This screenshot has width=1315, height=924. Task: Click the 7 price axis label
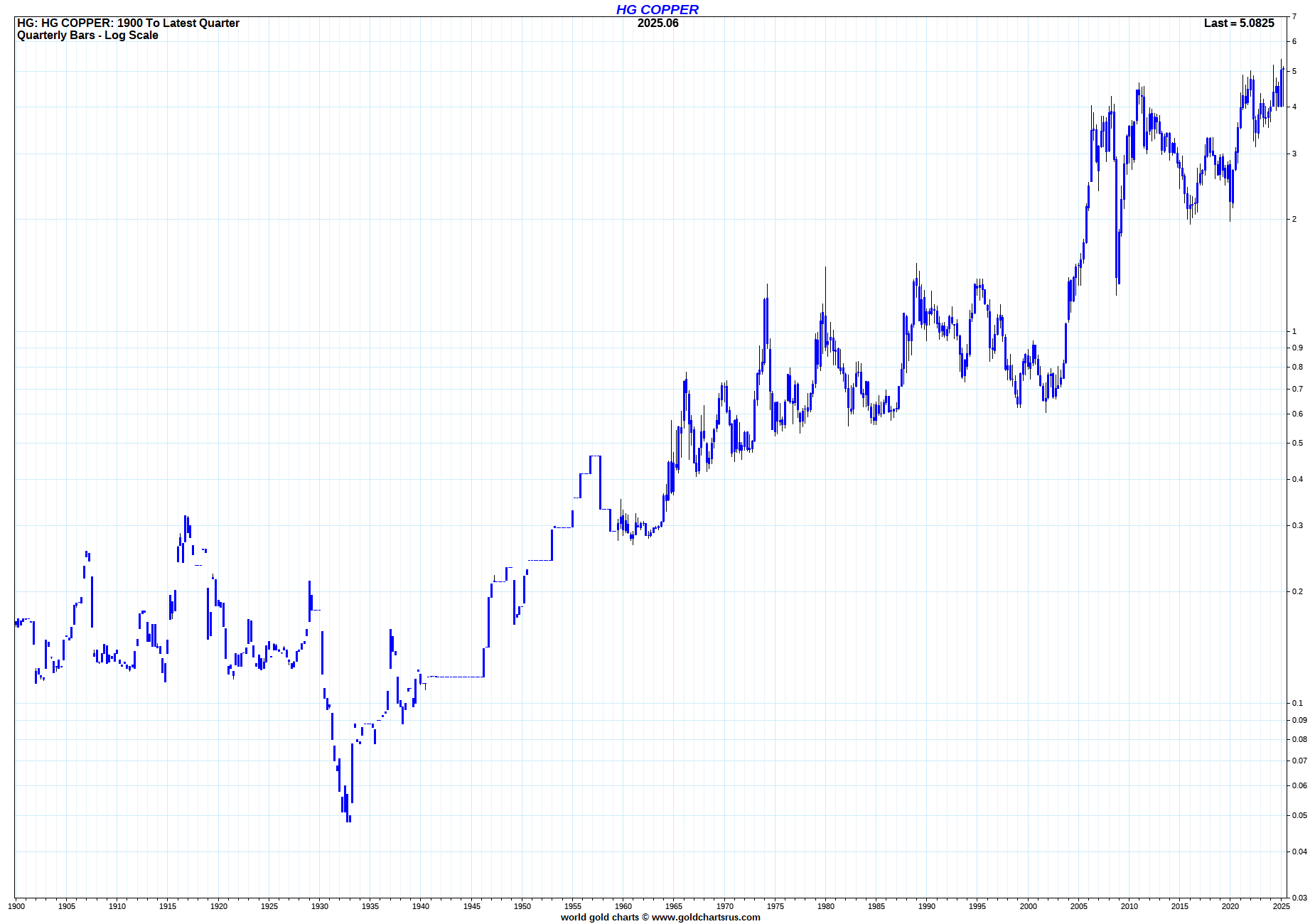click(1294, 16)
